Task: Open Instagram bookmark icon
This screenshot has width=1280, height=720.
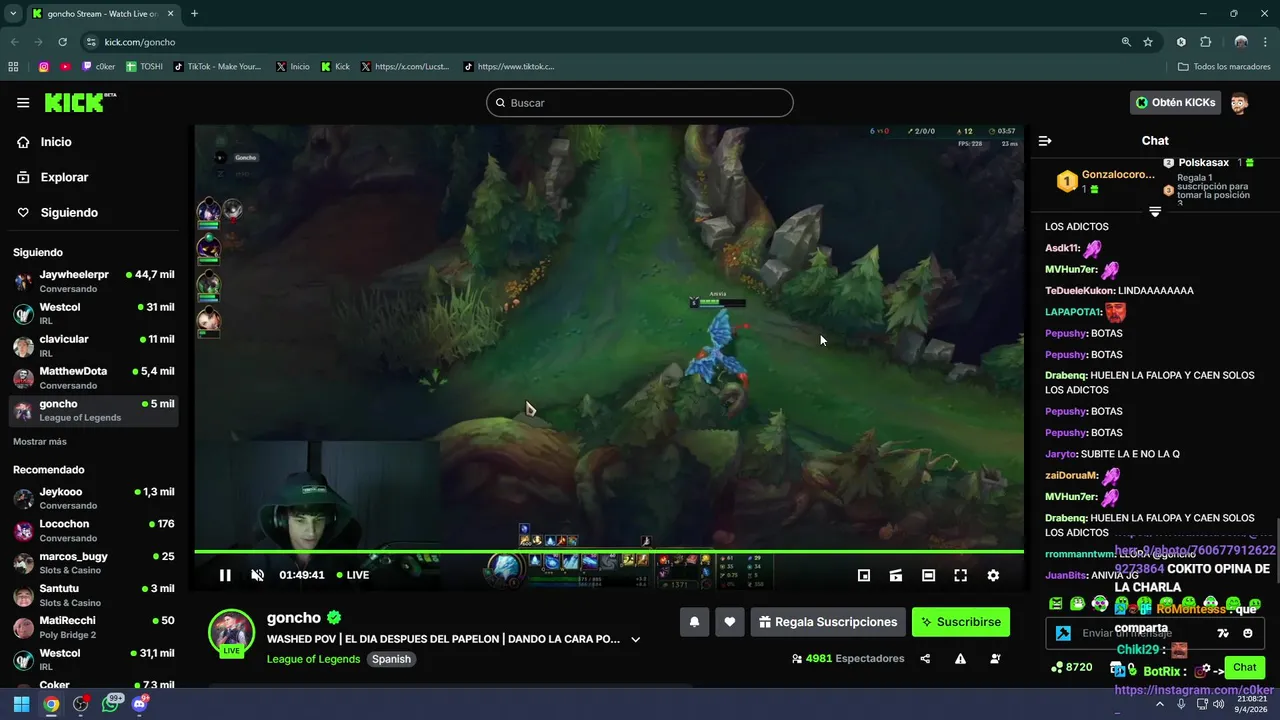Action: pos(44,67)
